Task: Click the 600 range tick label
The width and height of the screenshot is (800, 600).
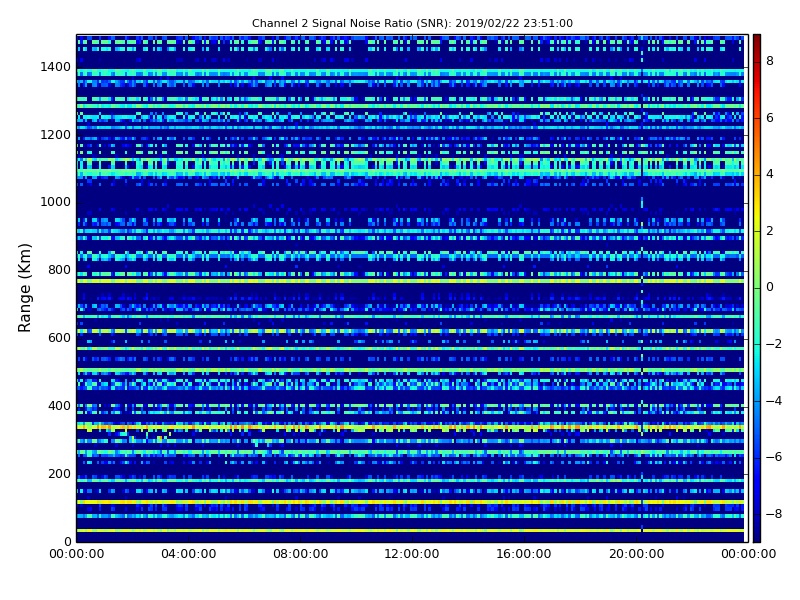Action: [59, 338]
